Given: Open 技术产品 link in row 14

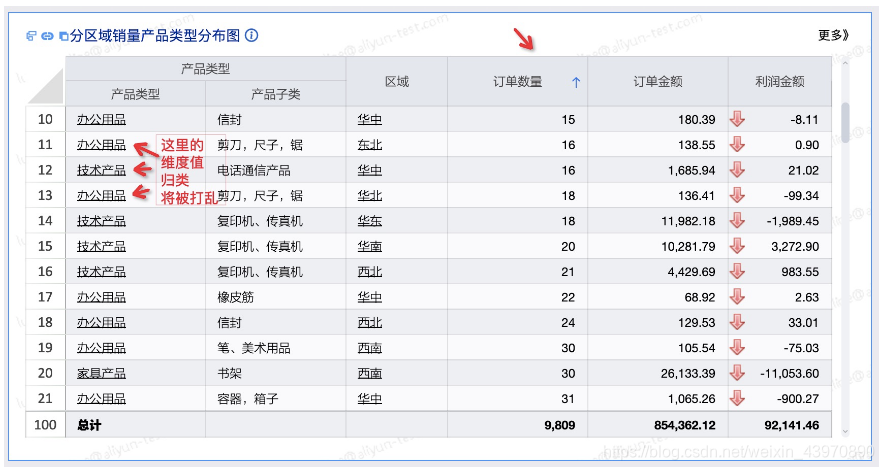Looking at the screenshot, I should 101,221.
